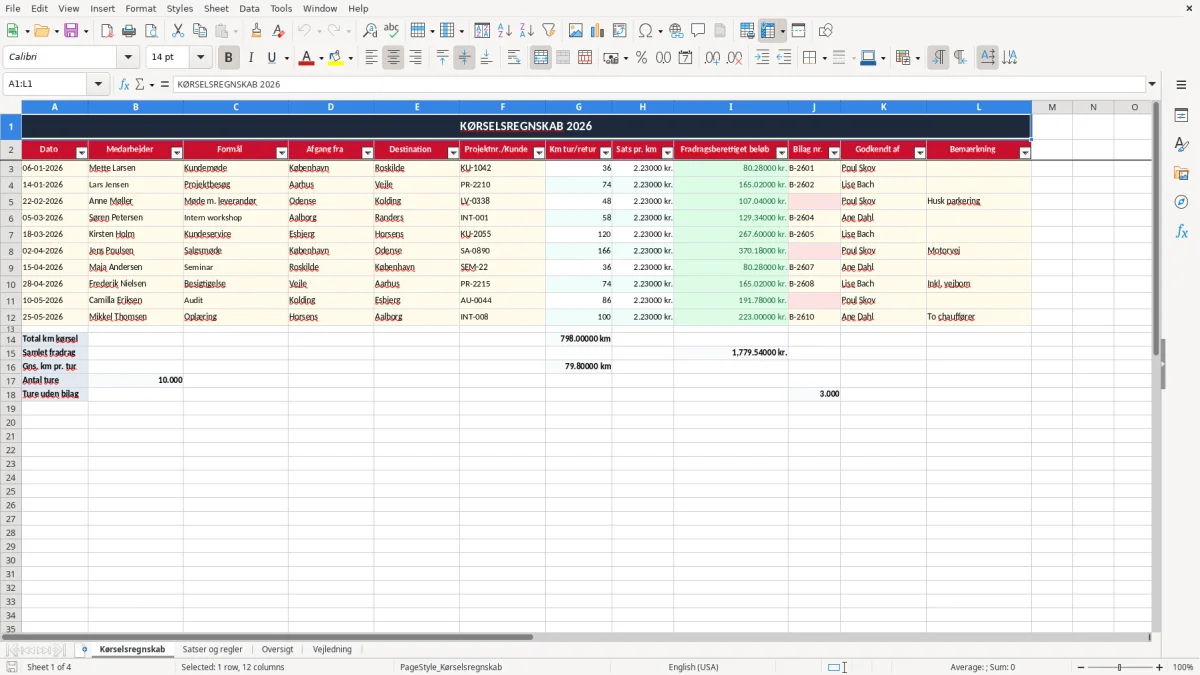Click the Font Color red A swatch
Screen dimensions: 1200x675
pyautogui.click(x=305, y=58)
